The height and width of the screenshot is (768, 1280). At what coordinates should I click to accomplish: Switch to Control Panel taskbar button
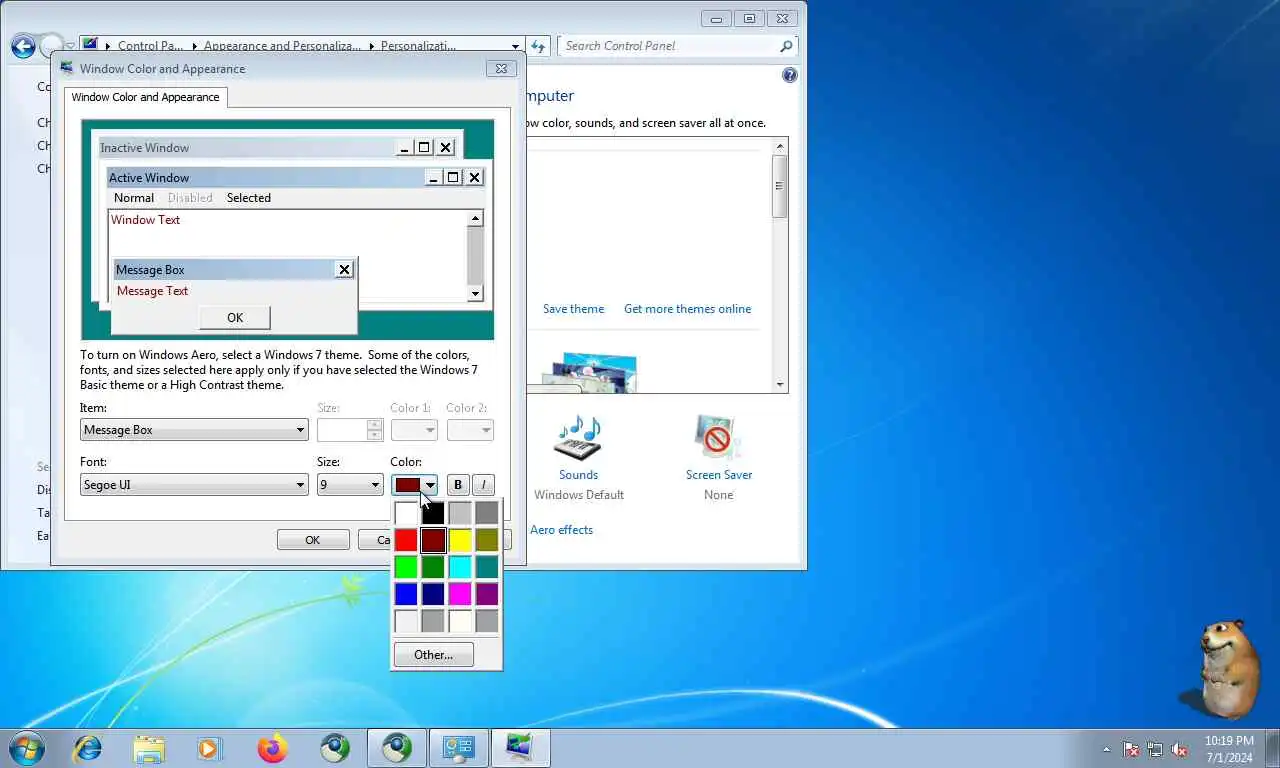[x=459, y=748]
